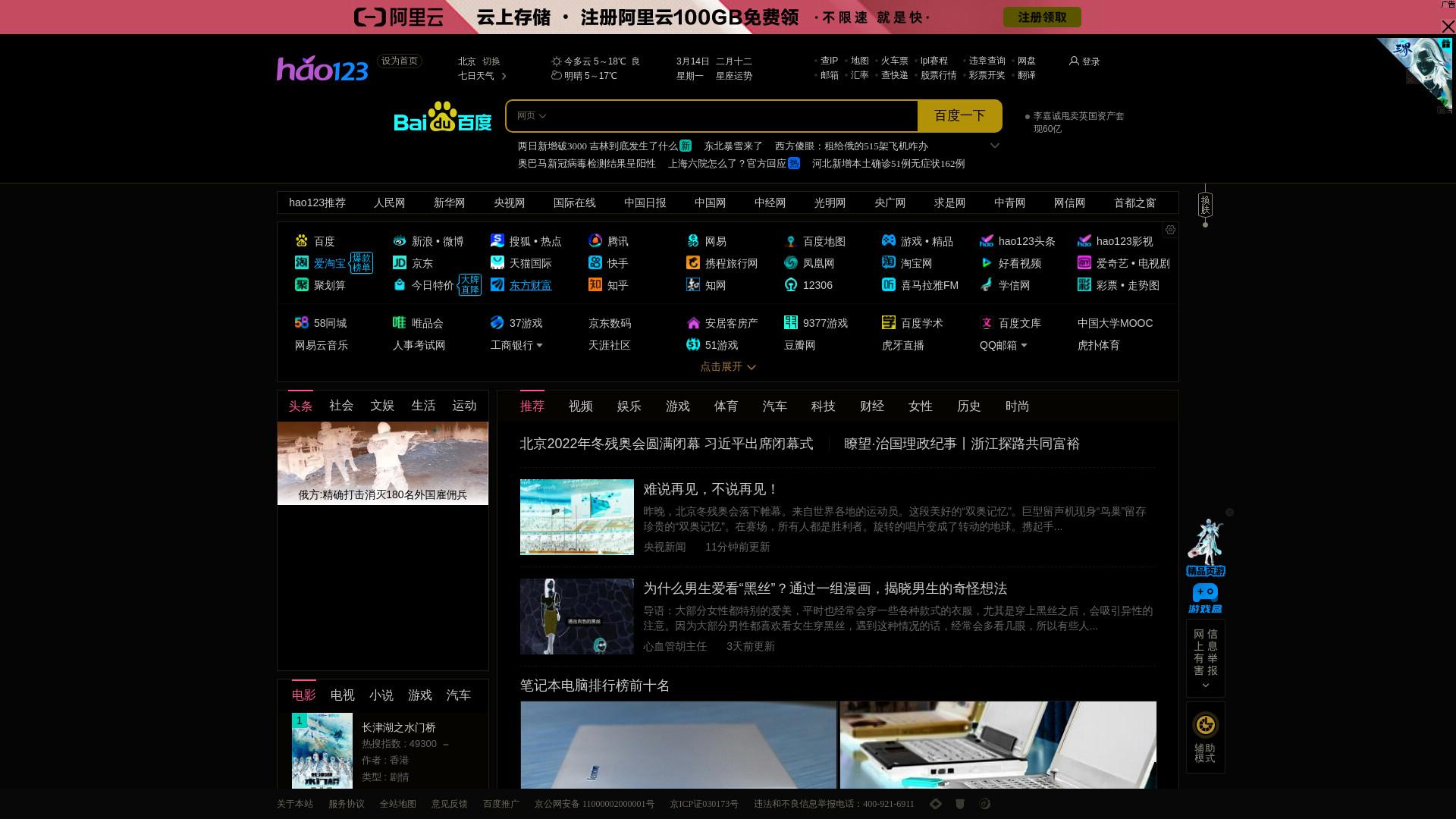Open the 安居客房产 house icon
1456x819 pixels.
click(693, 323)
